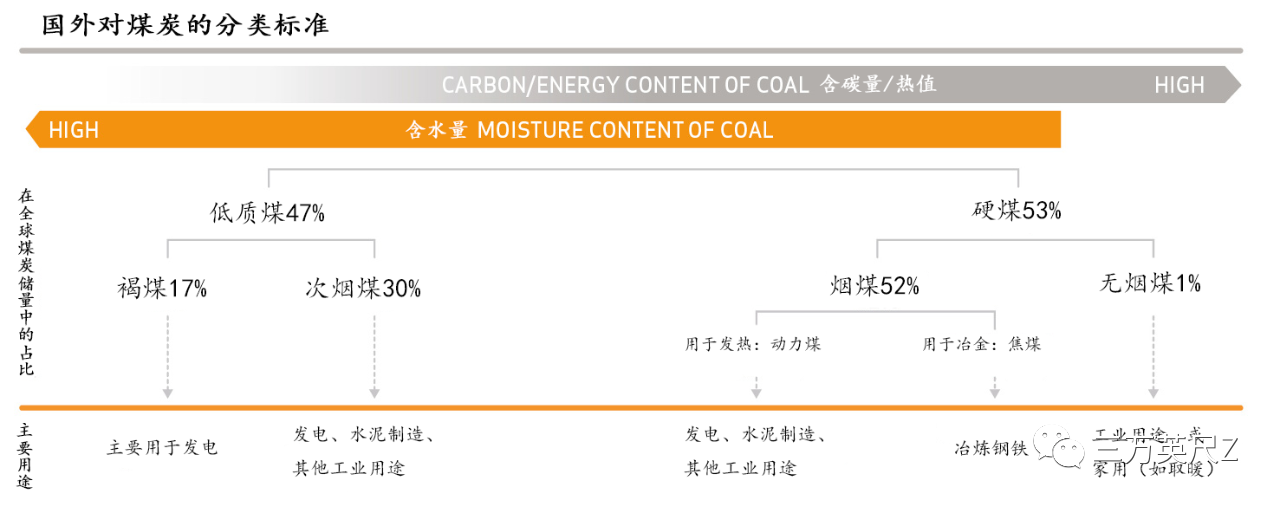Click the 无烟煤1% label
The image size is (1280, 506).
pyautogui.click(x=1150, y=283)
